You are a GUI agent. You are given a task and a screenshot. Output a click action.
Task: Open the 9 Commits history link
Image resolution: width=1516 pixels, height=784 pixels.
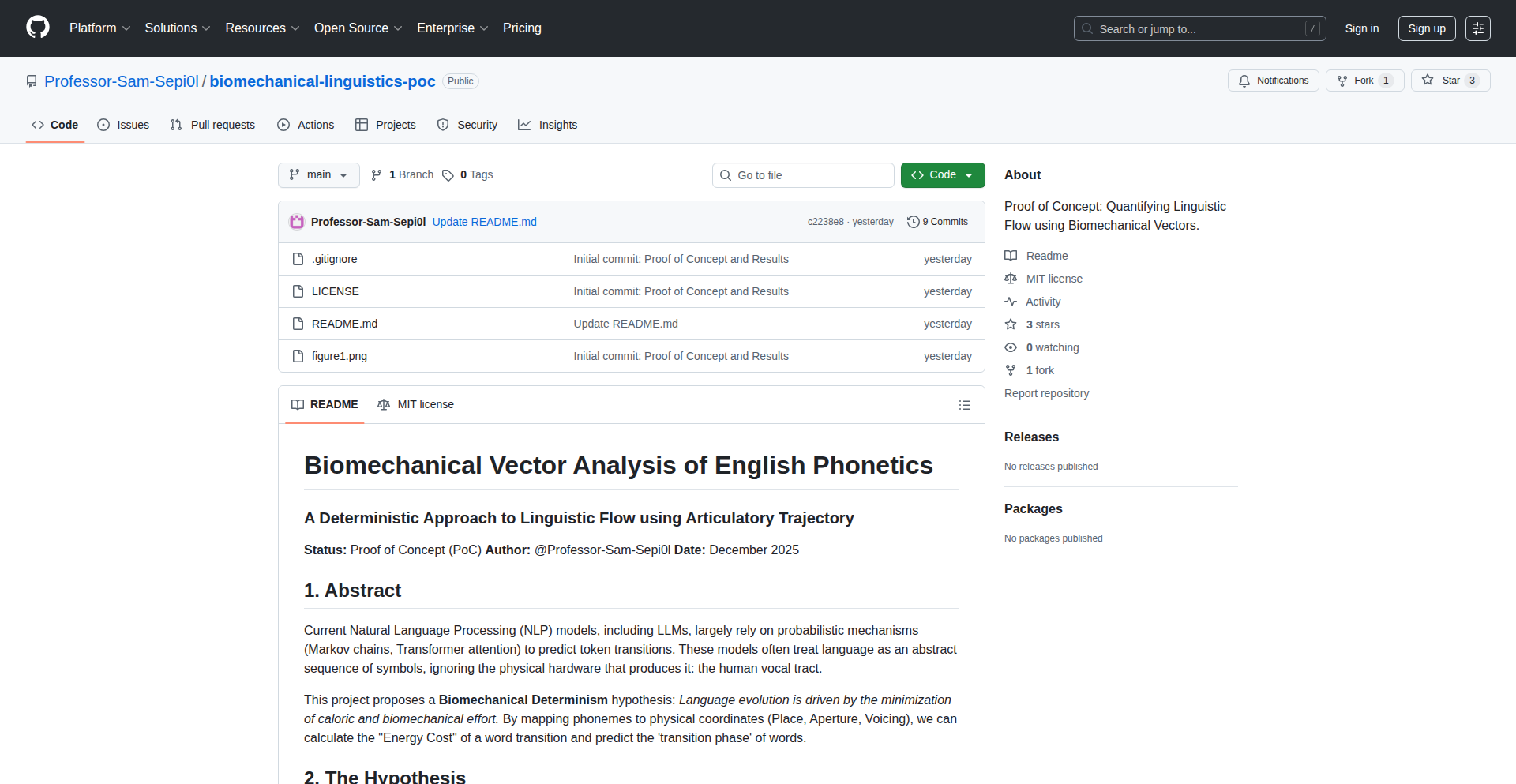coord(937,222)
